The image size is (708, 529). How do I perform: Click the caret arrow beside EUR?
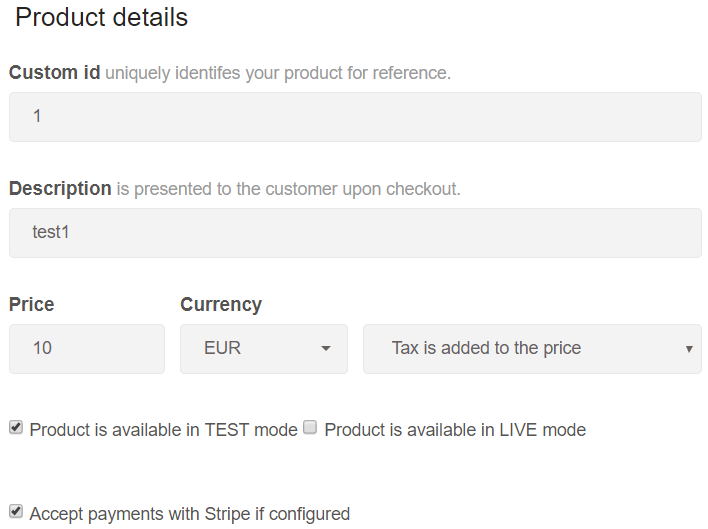coord(326,348)
